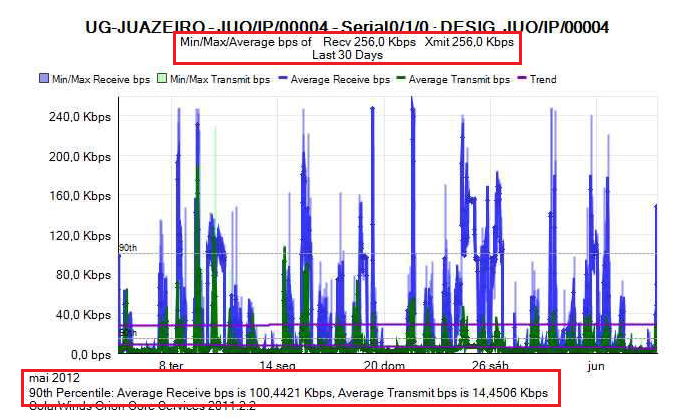The height and width of the screenshot is (419, 687).
Task: Click the Min/Max Receive bps legend swatch
Action: tap(44, 79)
